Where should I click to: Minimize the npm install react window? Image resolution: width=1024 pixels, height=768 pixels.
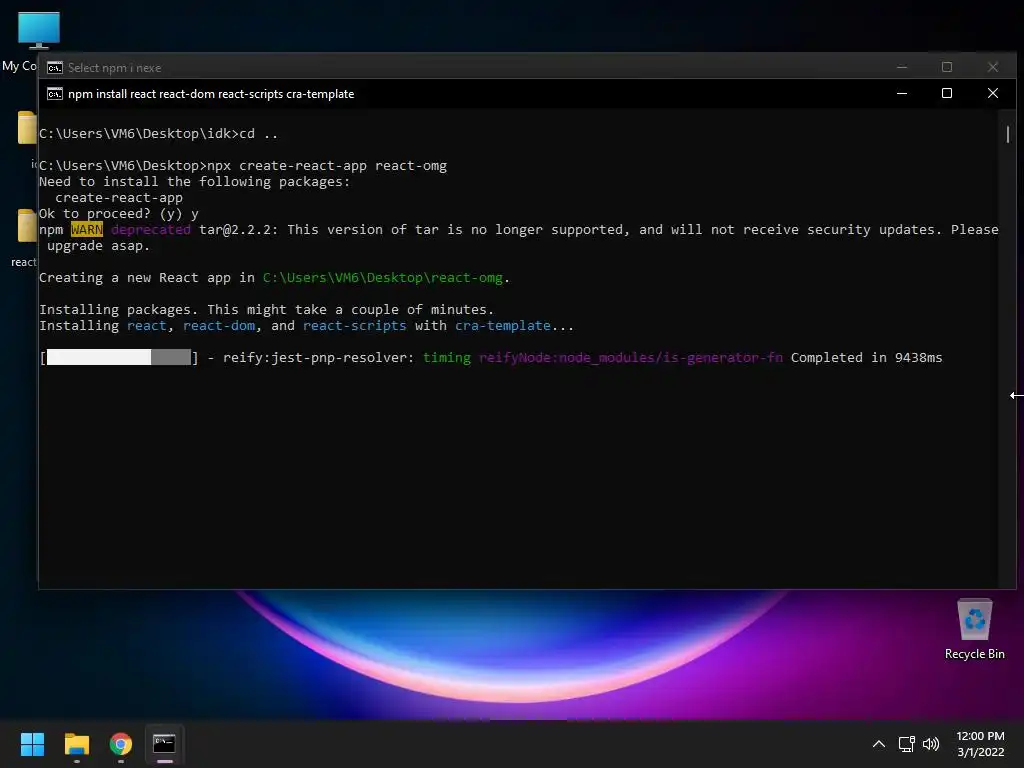[x=902, y=93]
